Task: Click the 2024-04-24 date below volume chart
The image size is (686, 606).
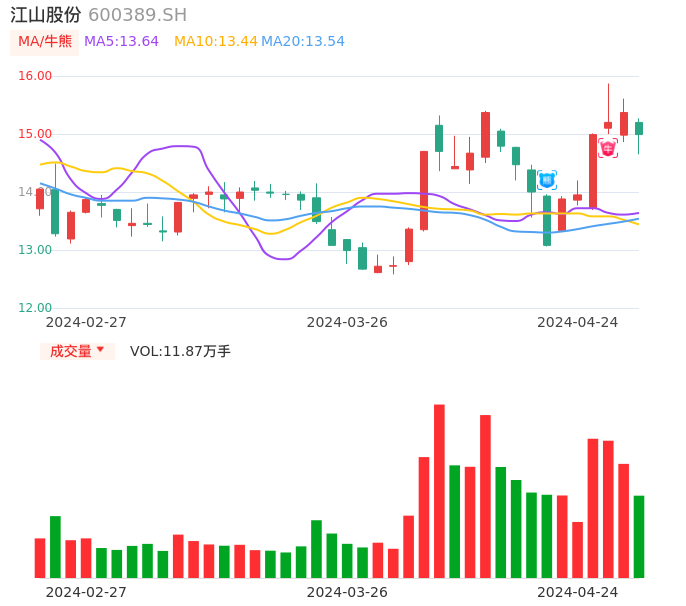Action: click(578, 591)
